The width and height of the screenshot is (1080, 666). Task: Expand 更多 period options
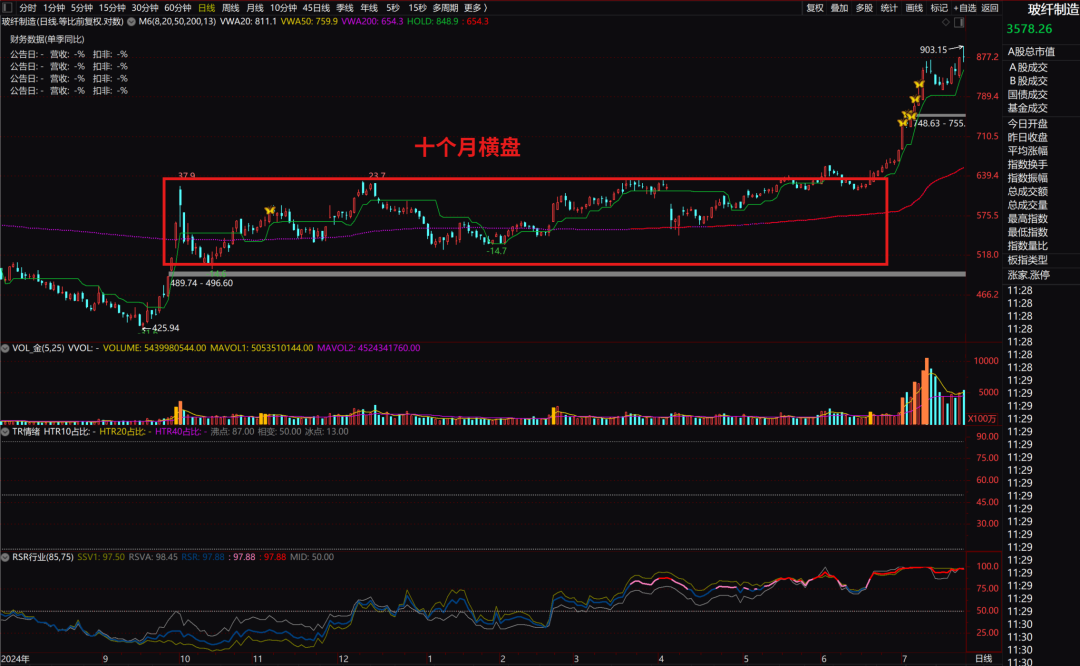point(476,8)
